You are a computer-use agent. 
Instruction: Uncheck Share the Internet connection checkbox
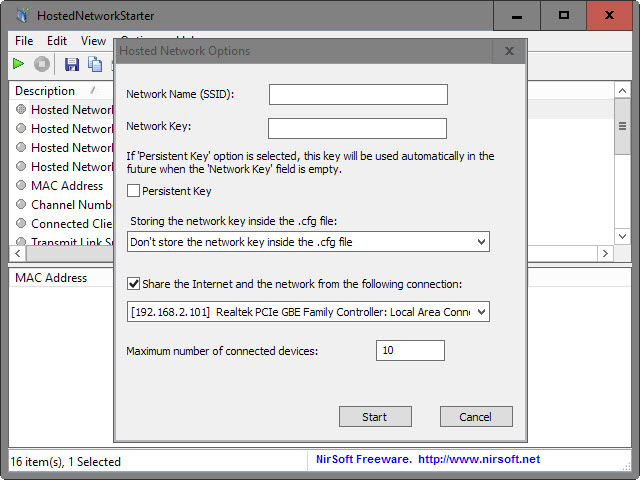(x=133, y=284)
